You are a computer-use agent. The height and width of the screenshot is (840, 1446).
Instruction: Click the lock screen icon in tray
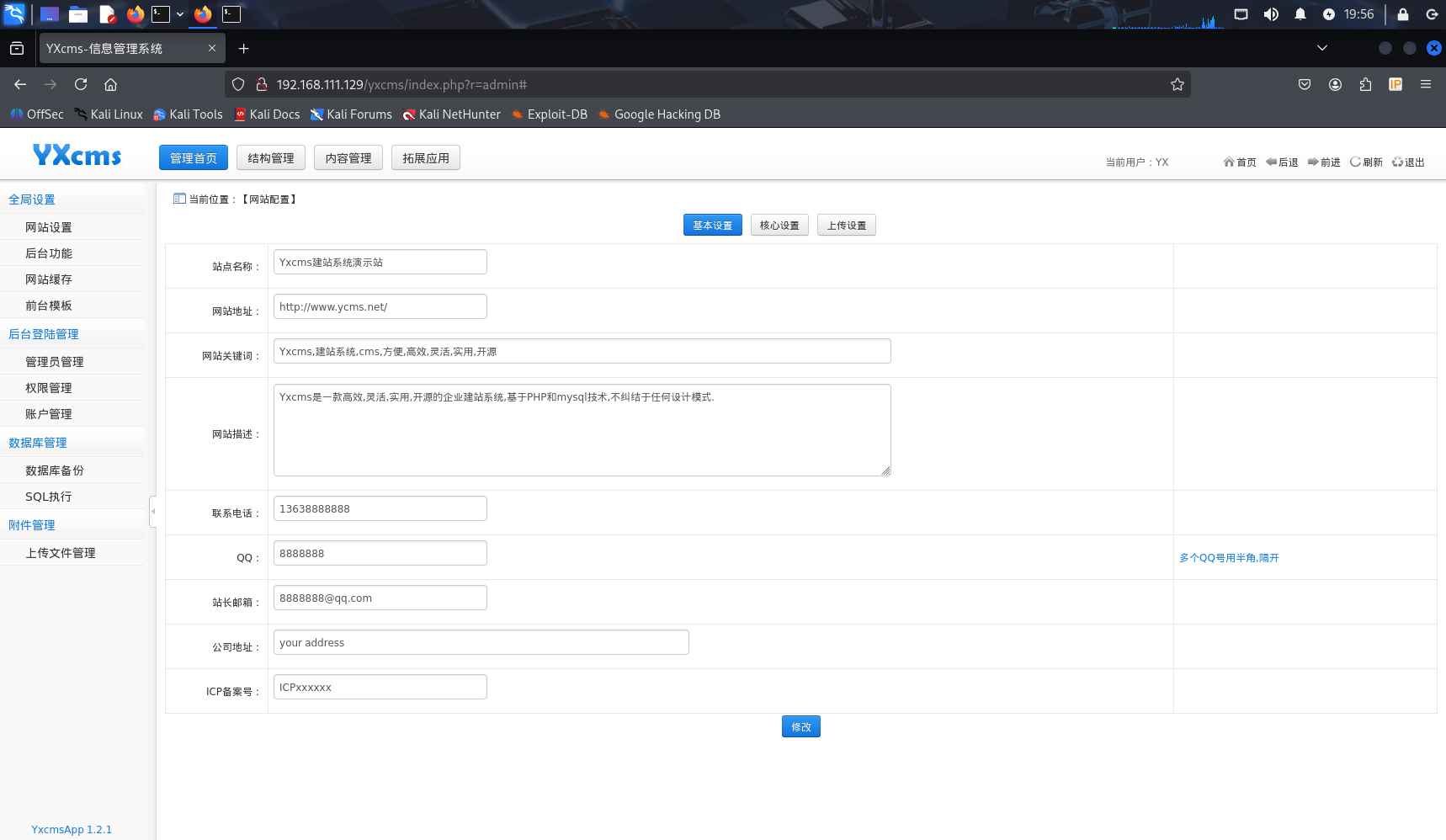(x=1403, y=14)
